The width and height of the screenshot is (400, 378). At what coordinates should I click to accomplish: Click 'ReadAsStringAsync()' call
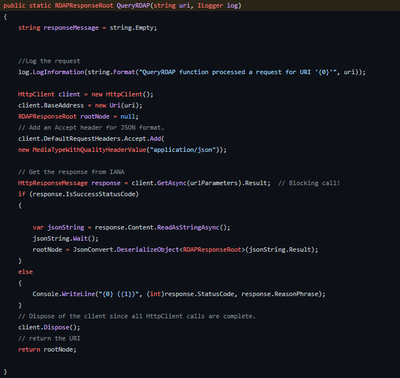[x=192, y=227]
